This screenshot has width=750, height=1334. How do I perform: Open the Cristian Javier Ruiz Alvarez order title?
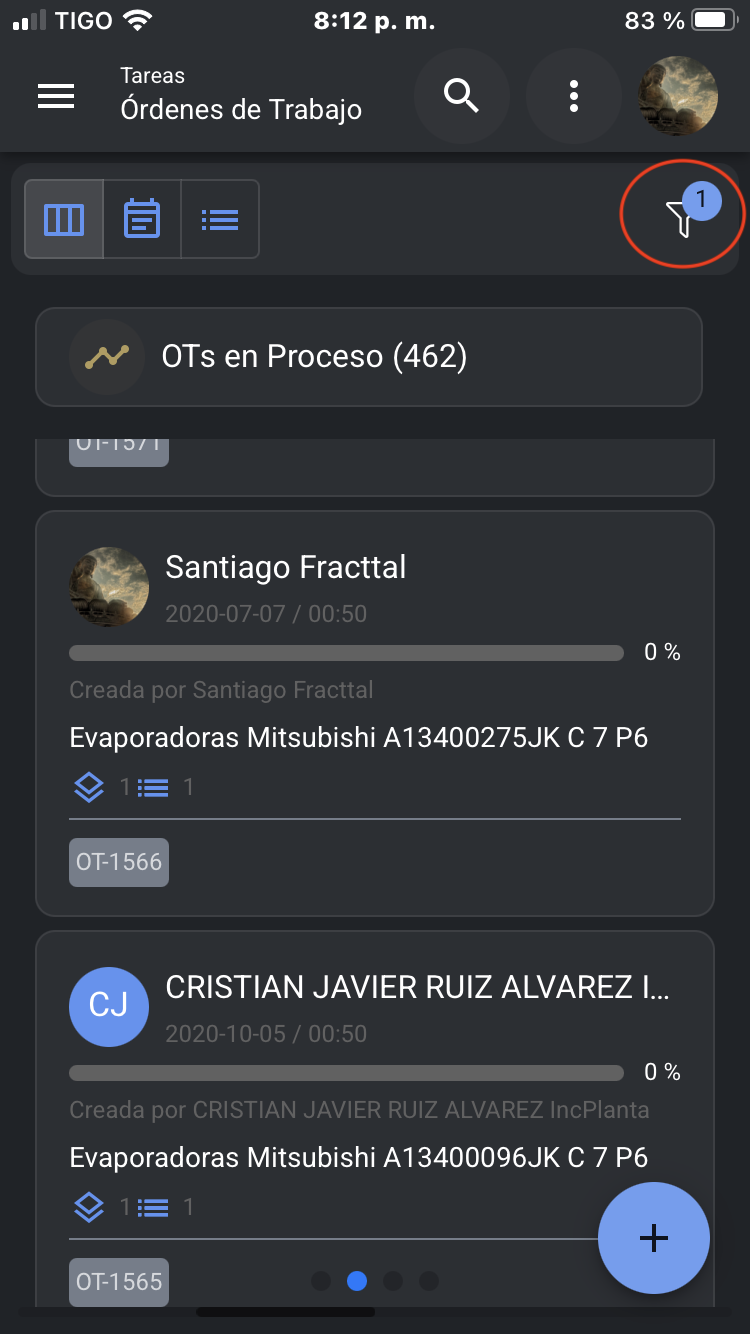pos(417,988)
